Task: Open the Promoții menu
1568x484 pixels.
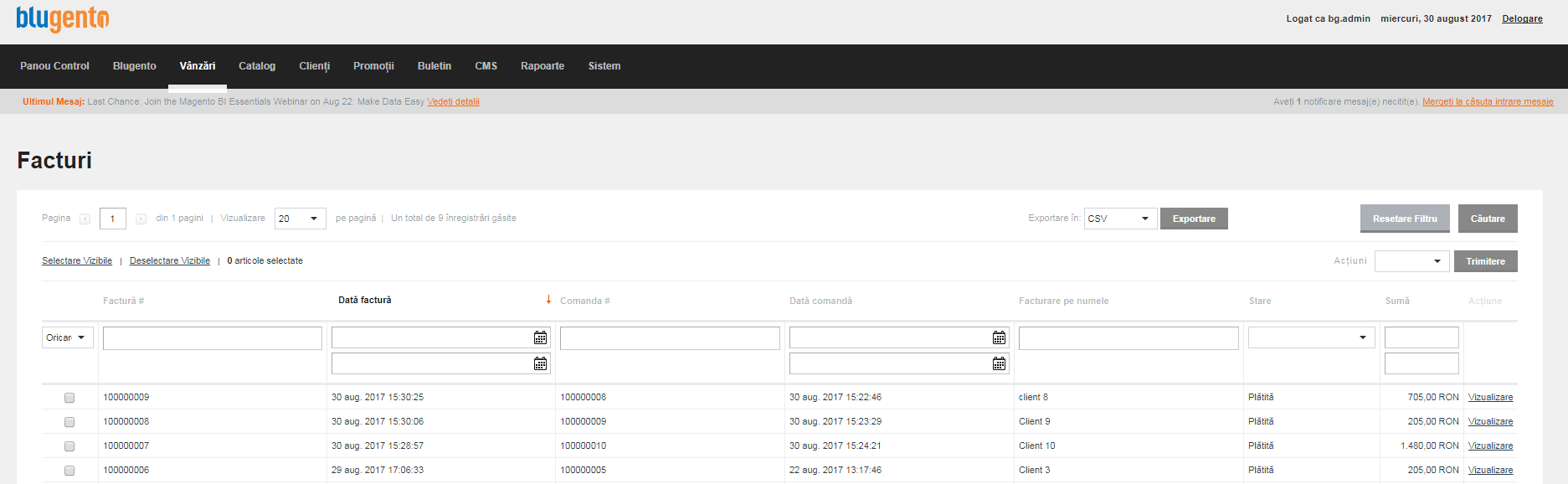Action: click(x=373, y=66)
